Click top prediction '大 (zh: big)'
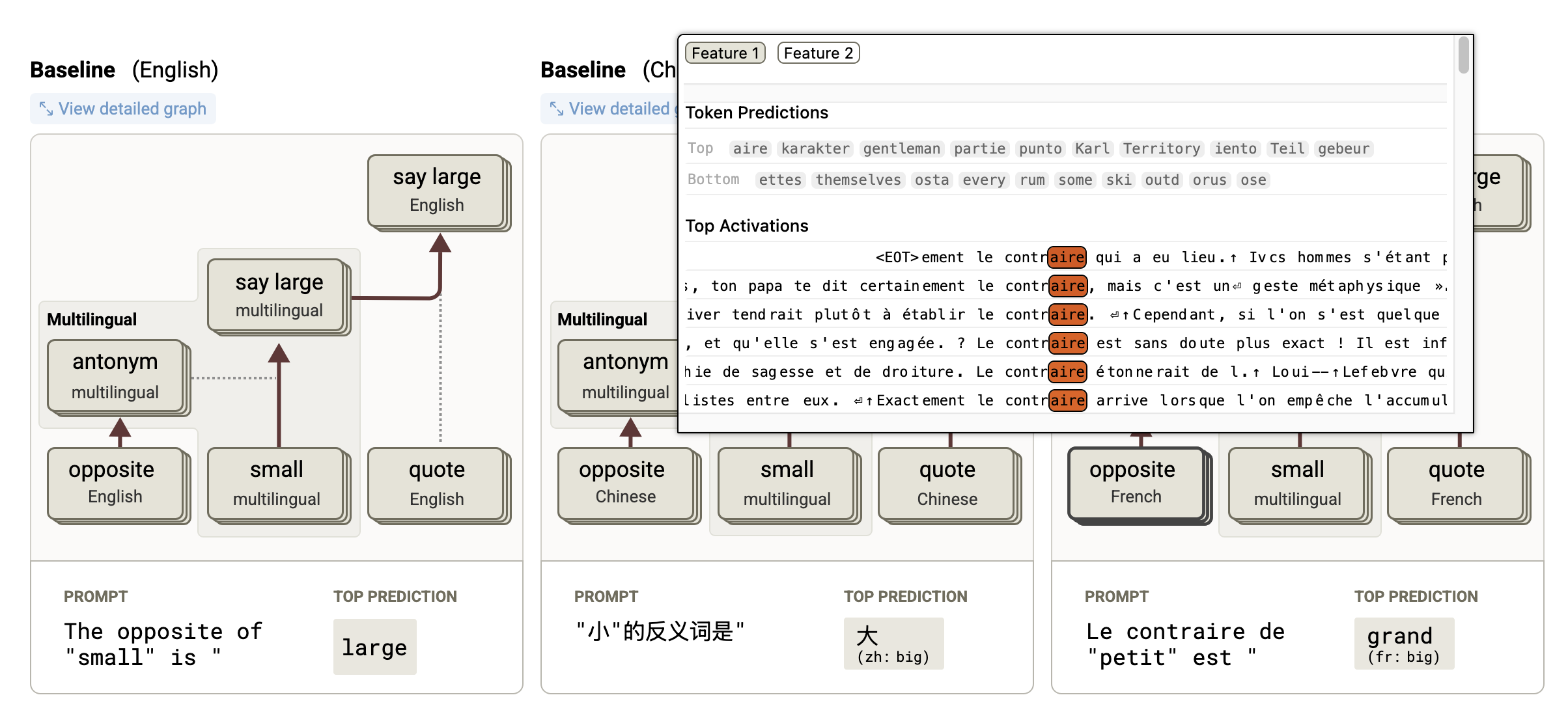This screenshot has height=708, width=1568. (x=893, y=644)
